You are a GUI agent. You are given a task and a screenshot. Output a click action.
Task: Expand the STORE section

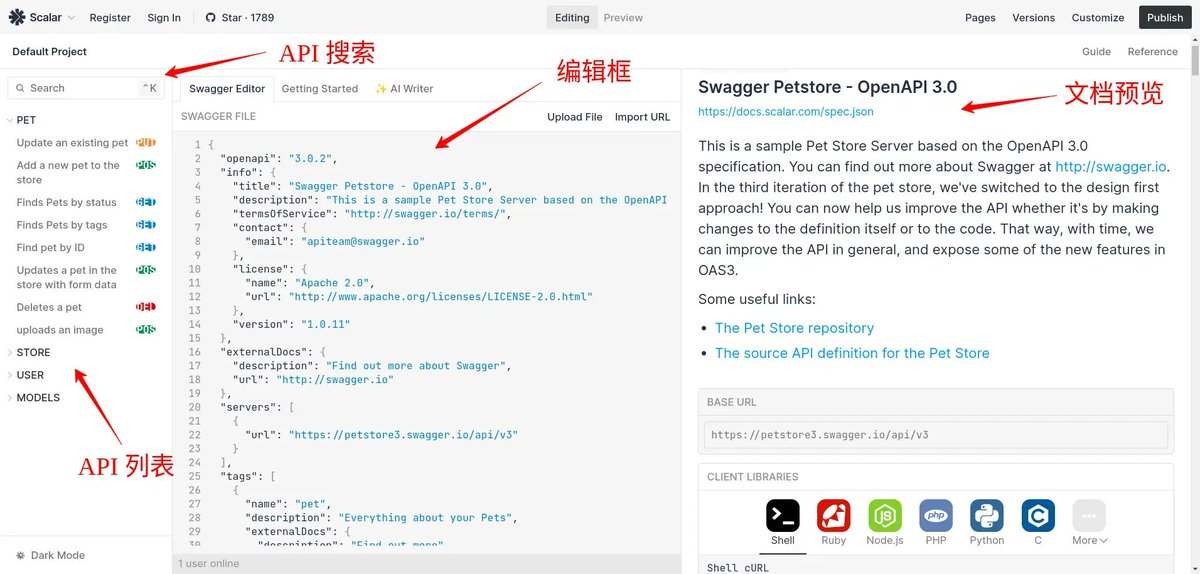pyautogui.click(x=33, y=352)
